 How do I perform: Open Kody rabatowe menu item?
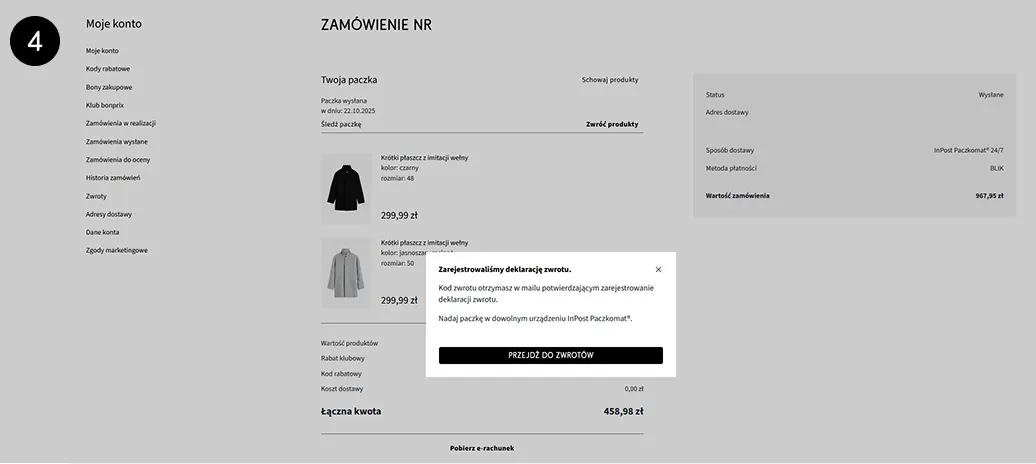tap(108, 69)
